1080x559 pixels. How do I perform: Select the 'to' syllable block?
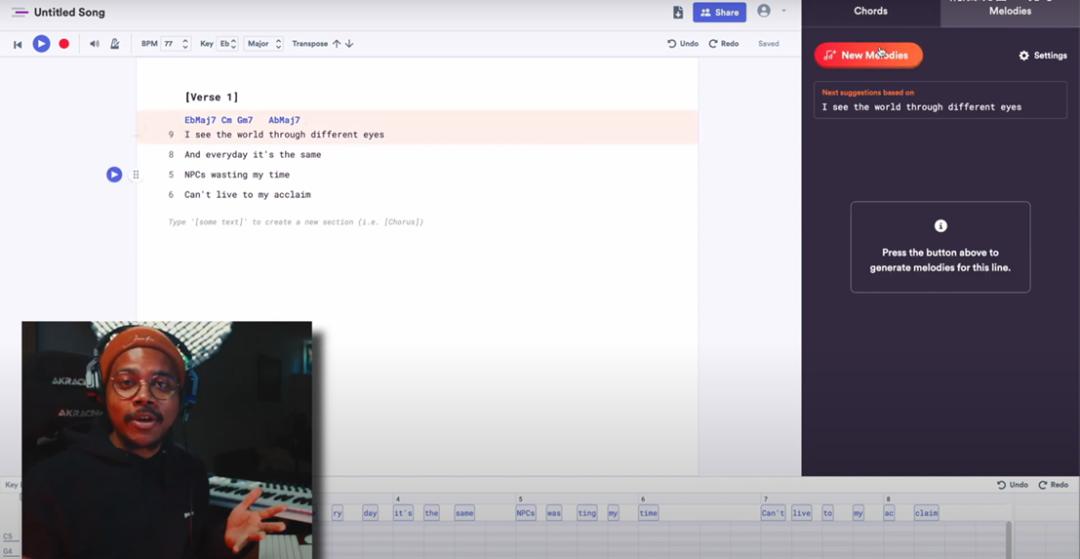coord(827,513)
